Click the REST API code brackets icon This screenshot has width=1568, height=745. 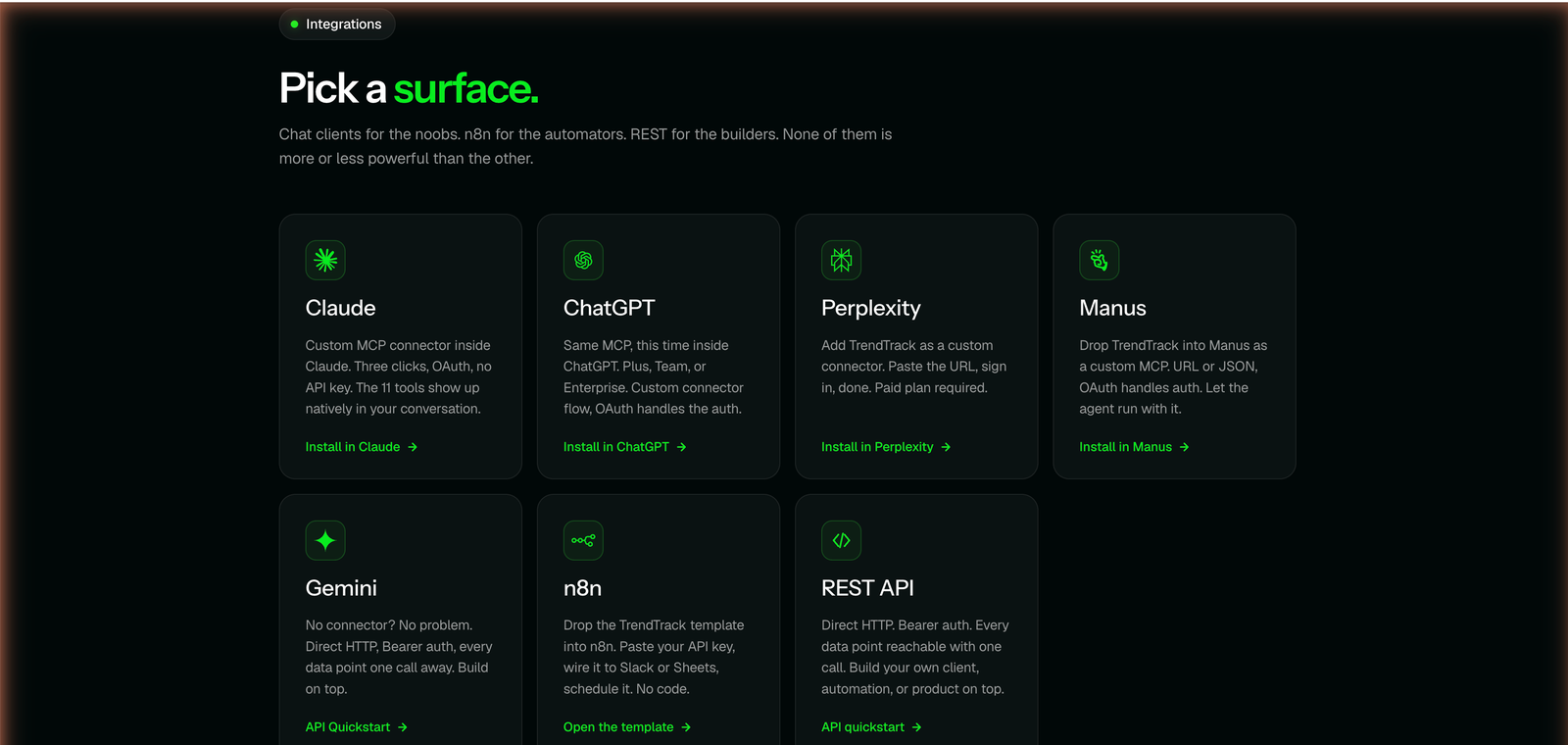point(841,540)
